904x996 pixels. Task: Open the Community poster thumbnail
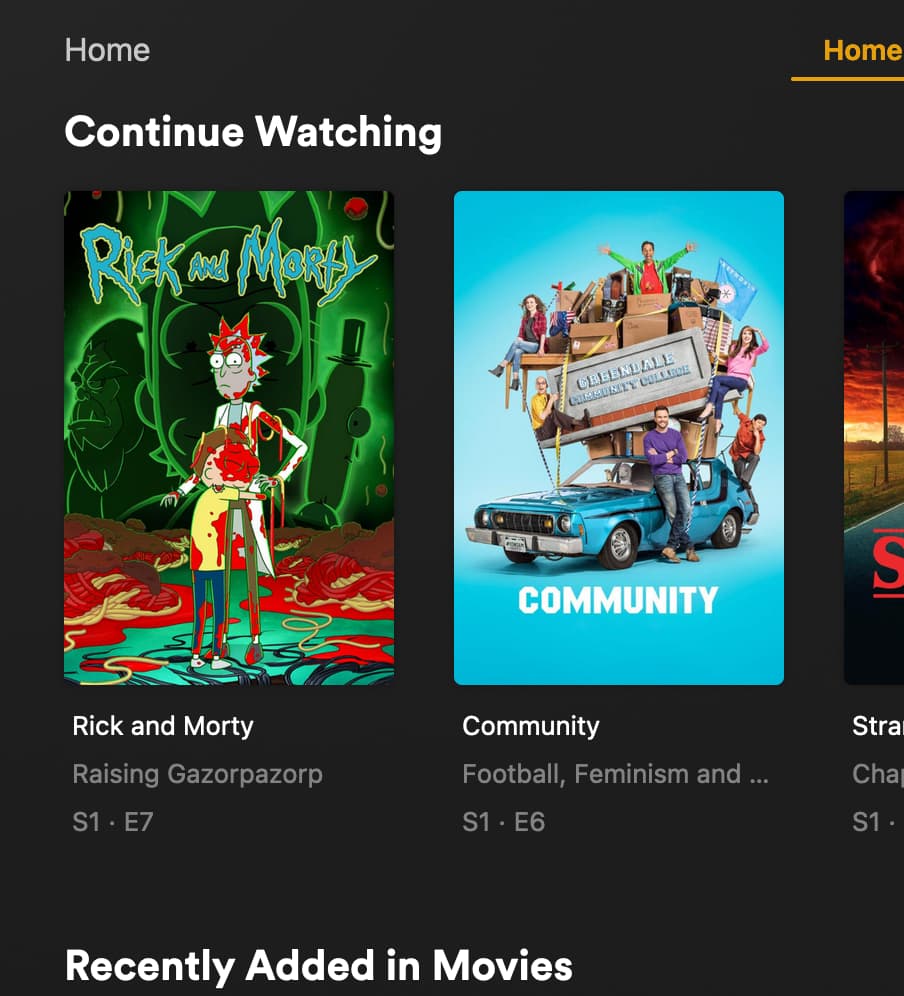point(619,438)
